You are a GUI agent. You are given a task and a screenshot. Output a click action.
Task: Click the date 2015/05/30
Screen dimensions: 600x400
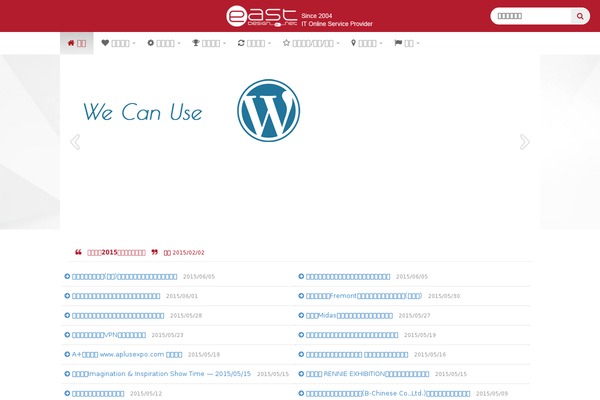tap(444, 296)
